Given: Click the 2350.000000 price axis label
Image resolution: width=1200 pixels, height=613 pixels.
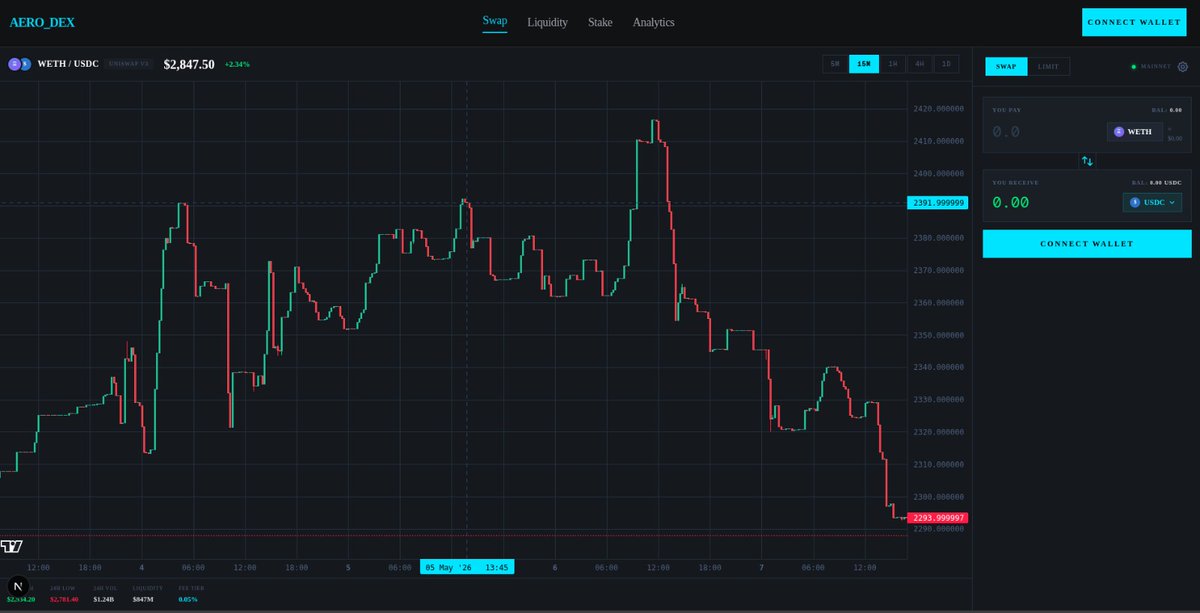Looking at the screenshot, I should (x=938, y=335).
